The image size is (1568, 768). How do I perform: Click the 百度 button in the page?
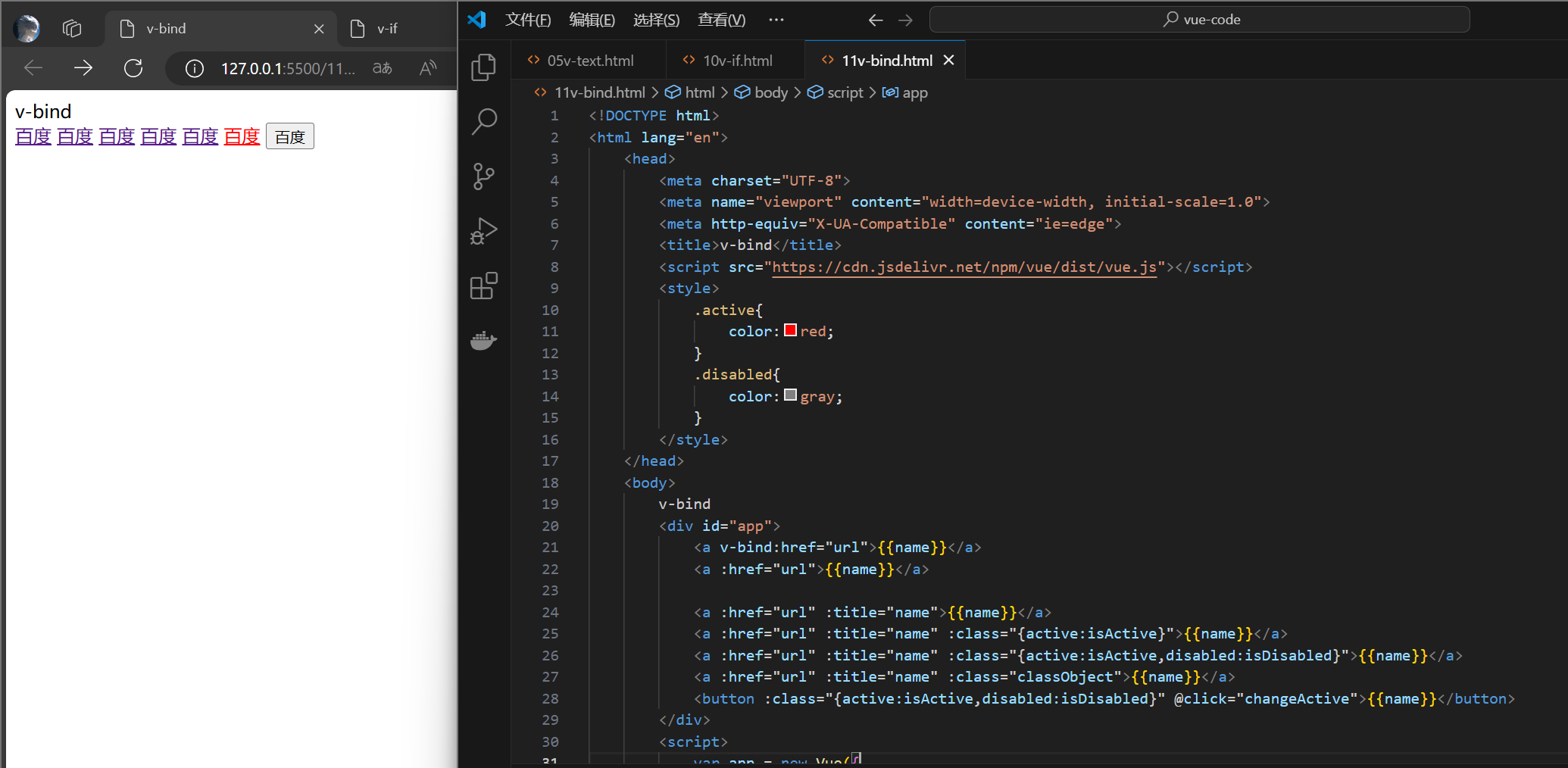290,137
